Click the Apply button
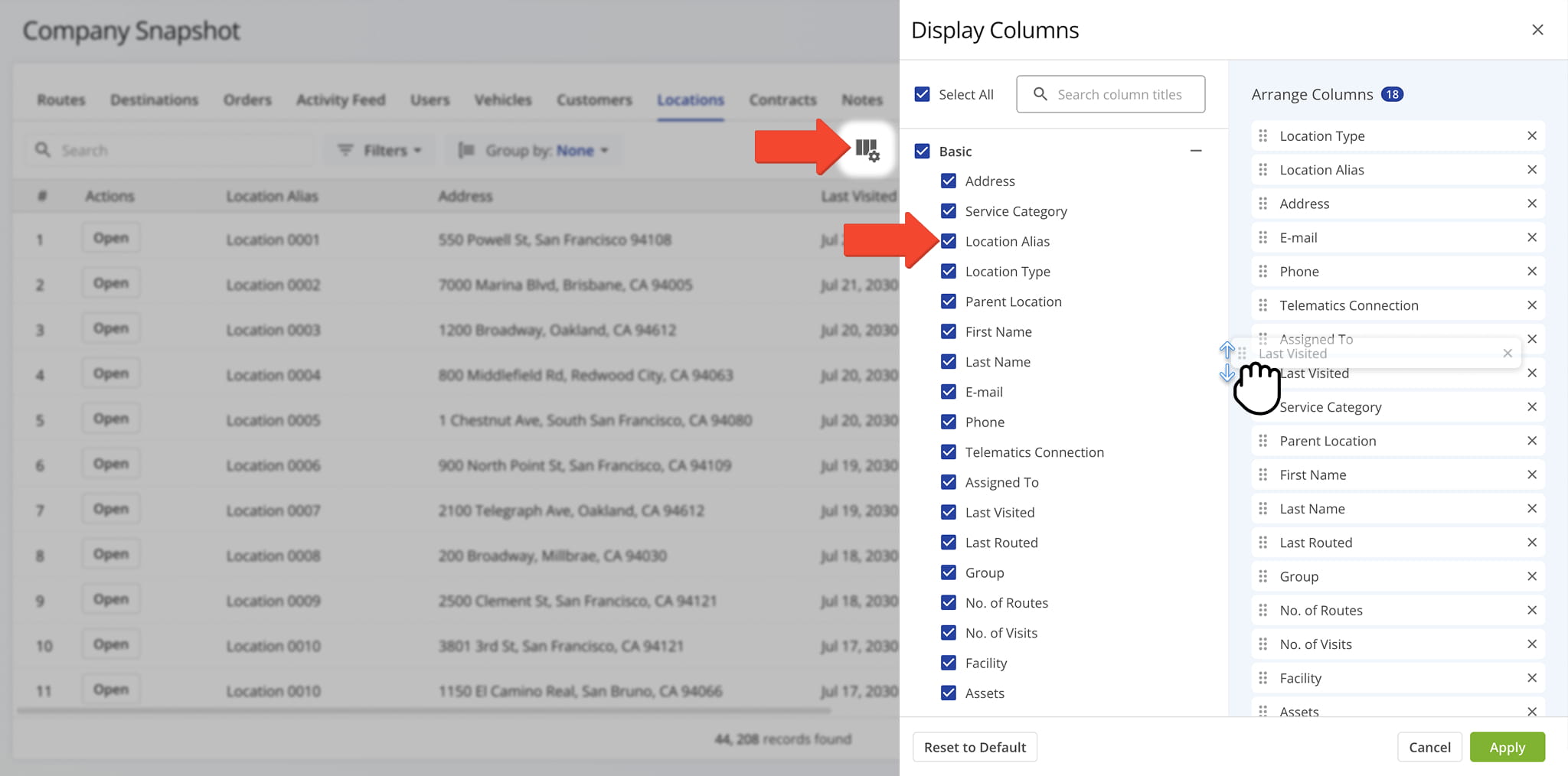 coord(1507,747)
